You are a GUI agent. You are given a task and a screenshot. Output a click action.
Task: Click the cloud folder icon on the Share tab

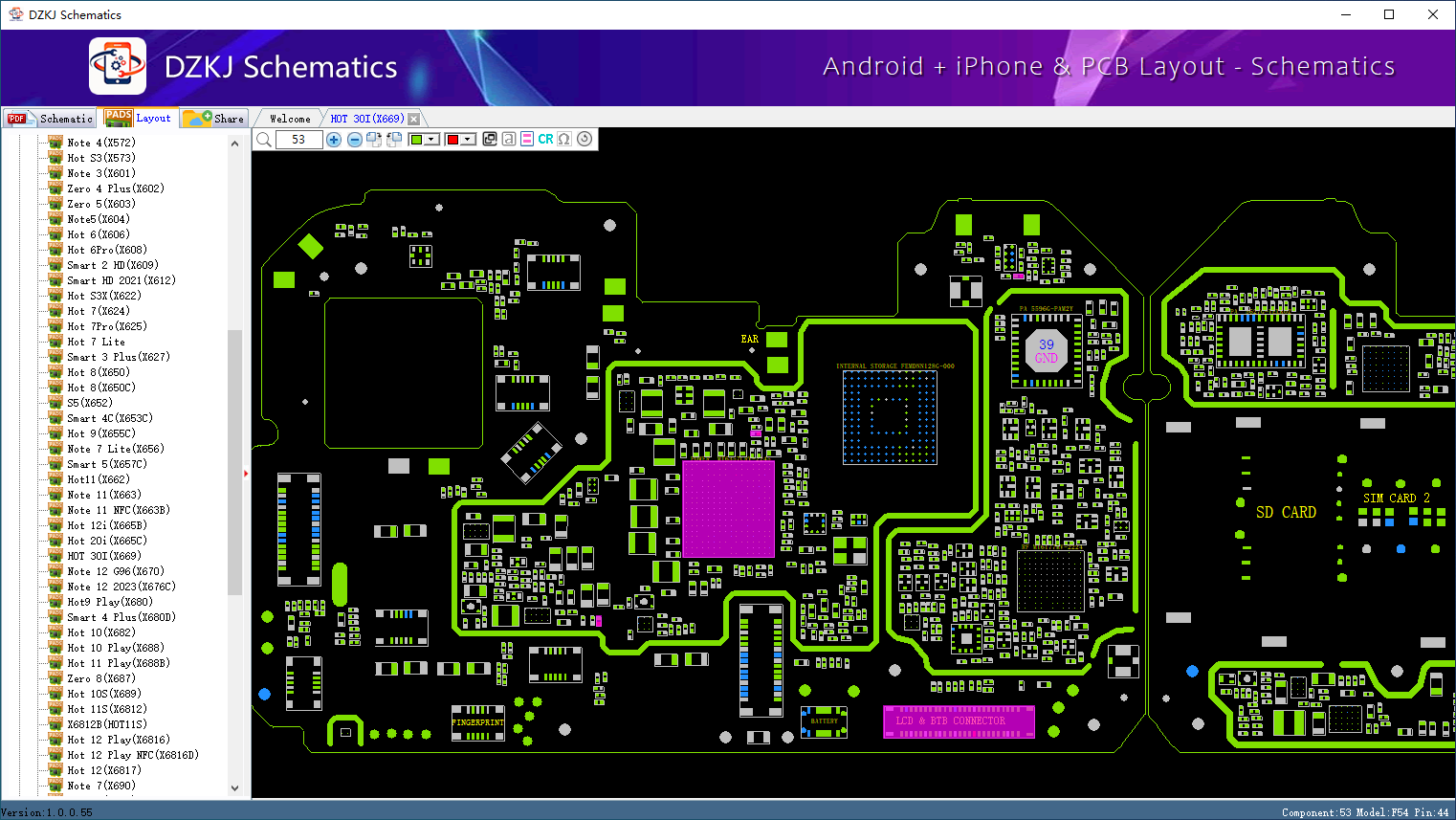(x=198, y=118)
